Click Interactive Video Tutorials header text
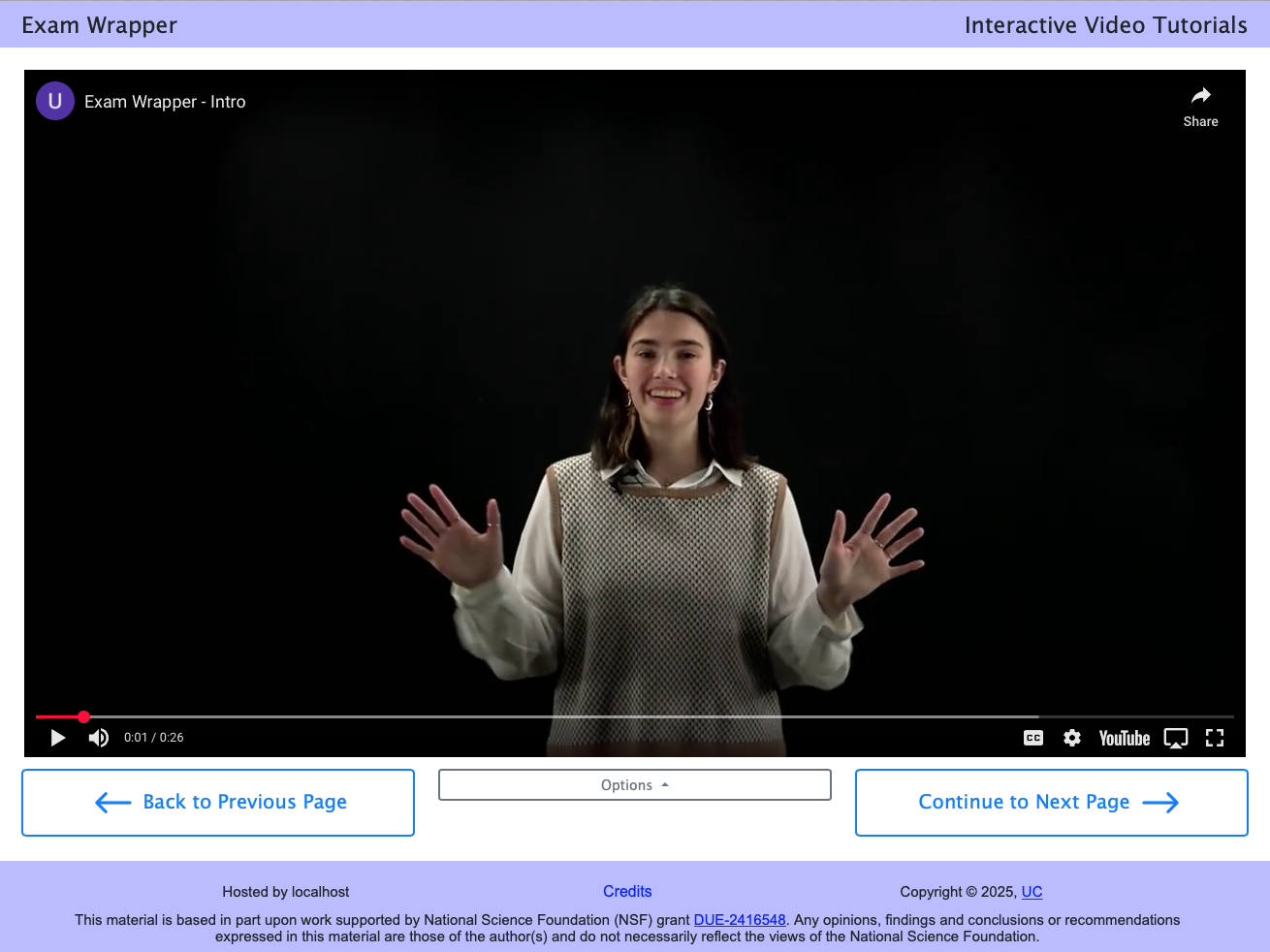Viewport: 1270px width, 952px height. 1105,25
